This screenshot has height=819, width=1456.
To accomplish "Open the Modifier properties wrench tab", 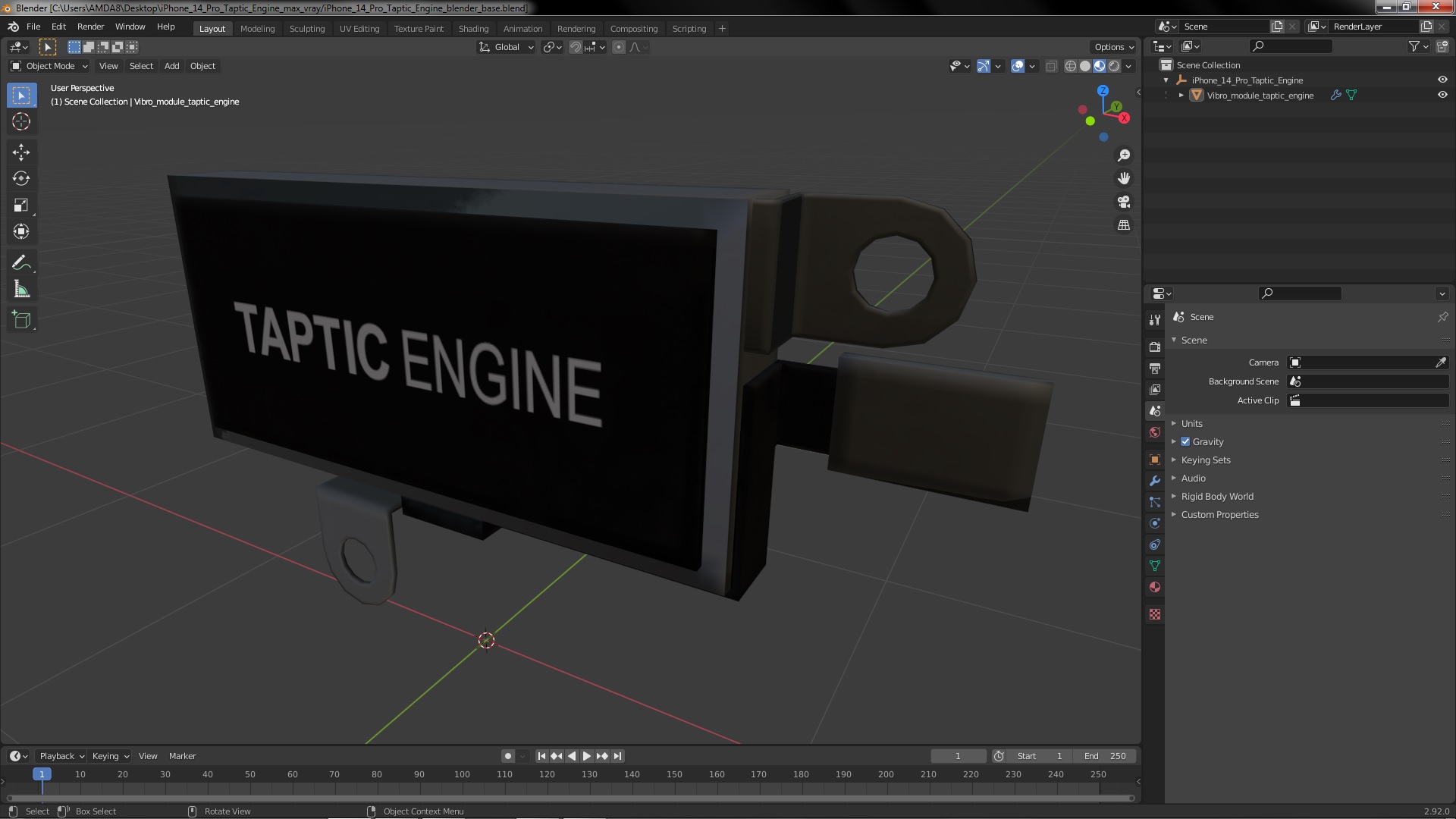I will click(x=1155, y=481).
